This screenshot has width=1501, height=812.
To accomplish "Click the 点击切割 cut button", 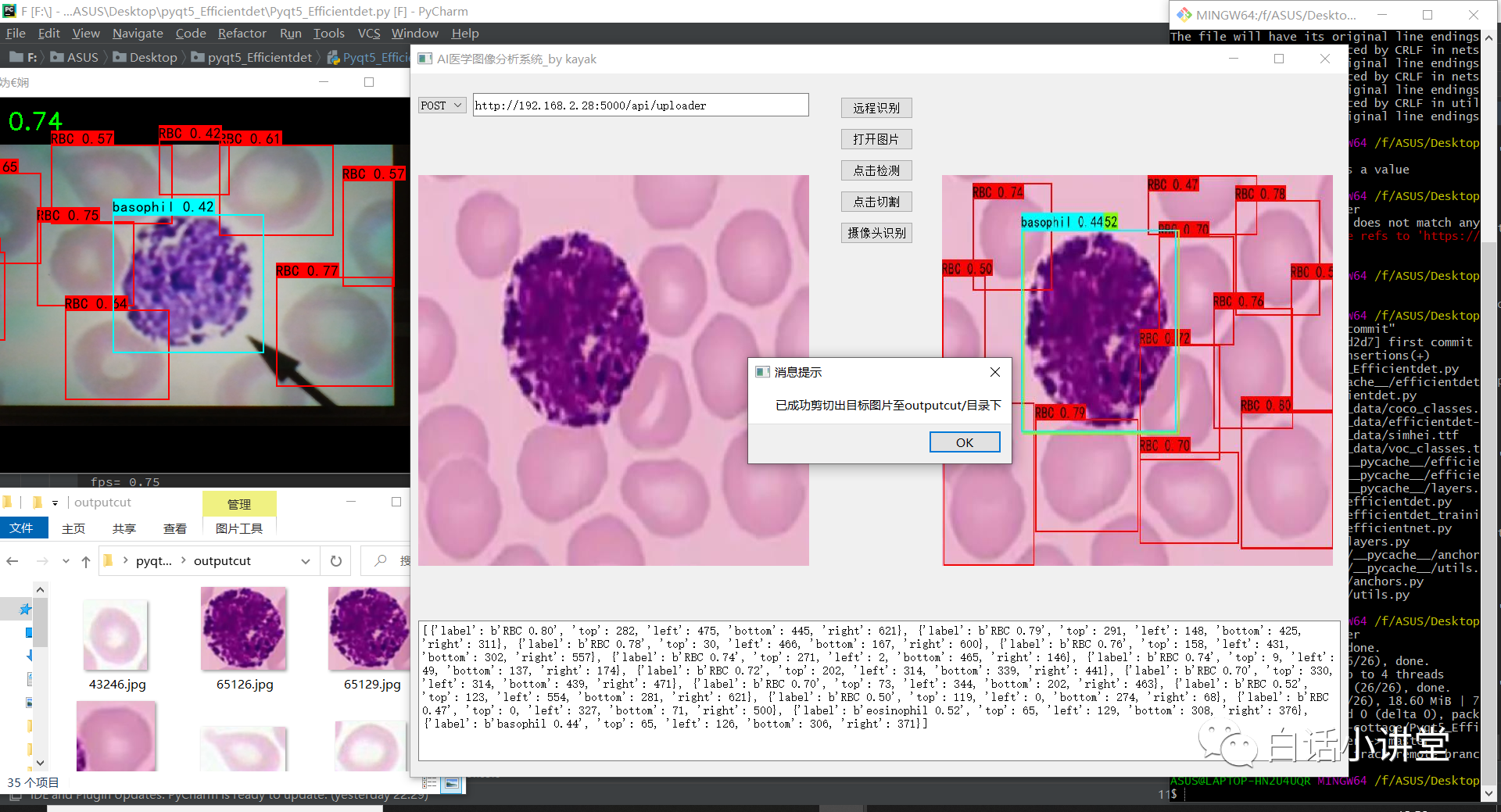I will (876, 202).
